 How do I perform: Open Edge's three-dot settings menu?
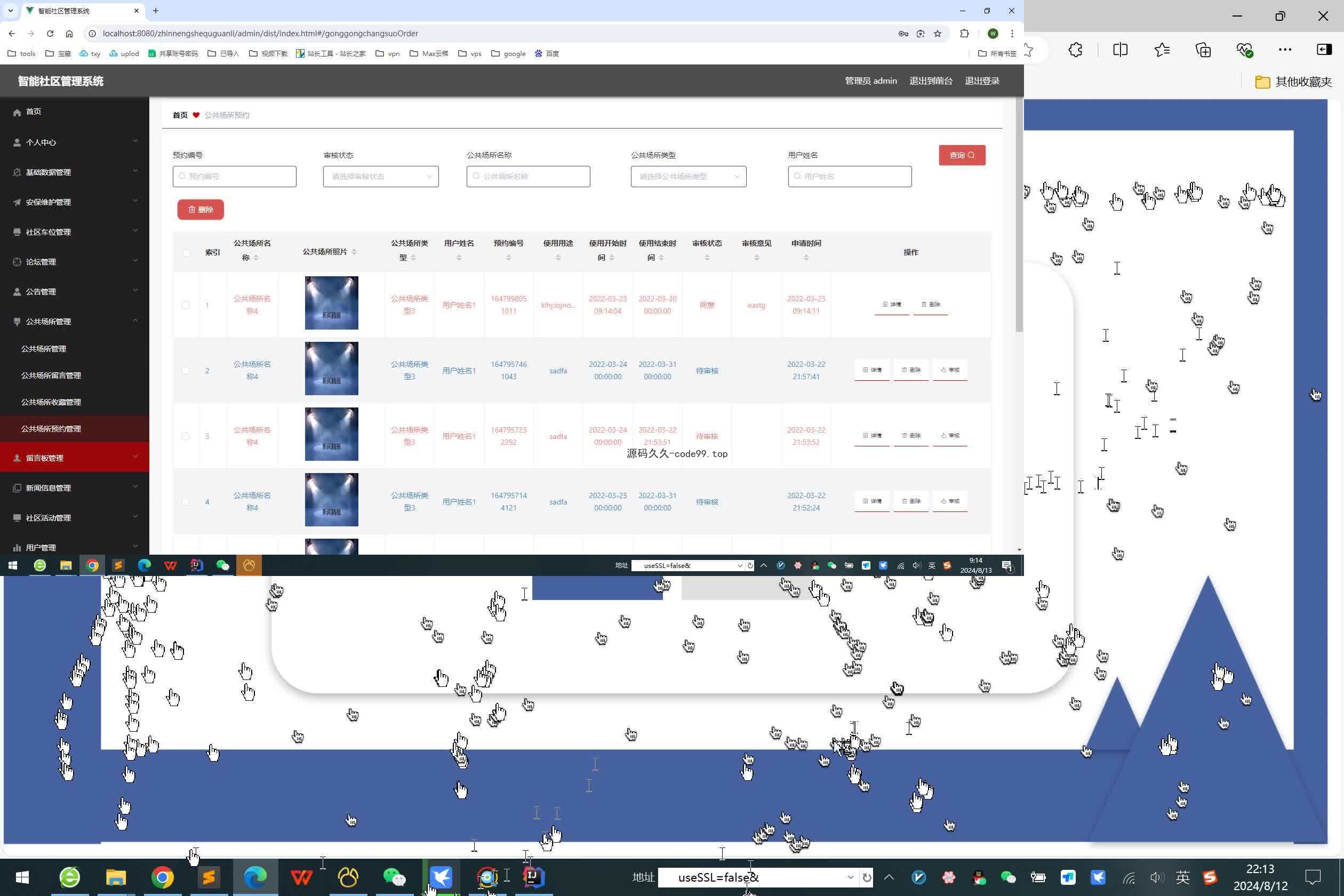pos(1285,50)
